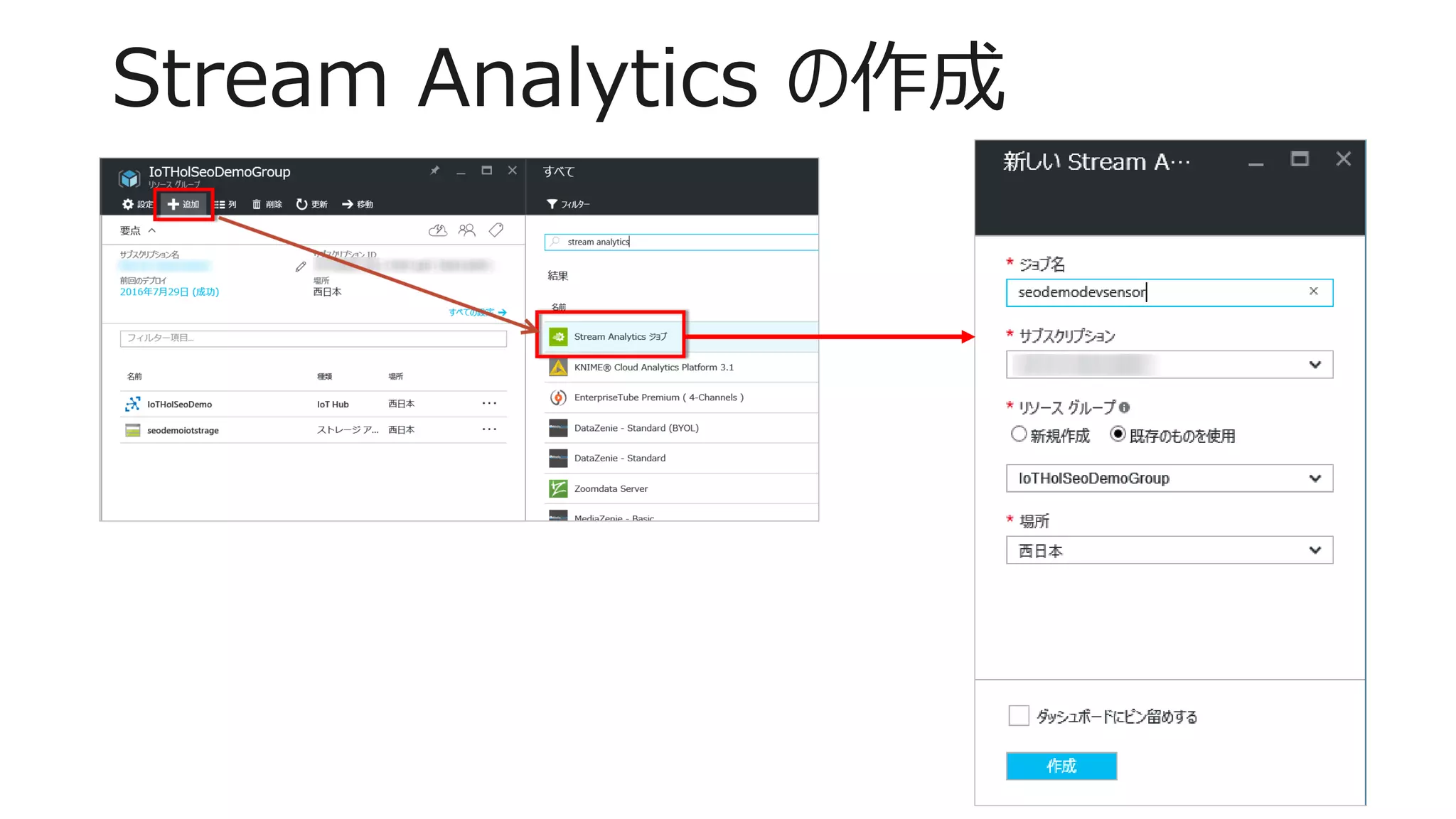Select Stream Analytics ジョブ result
Viewport: 1456px width, 819px height.
(x=681, y=336)
